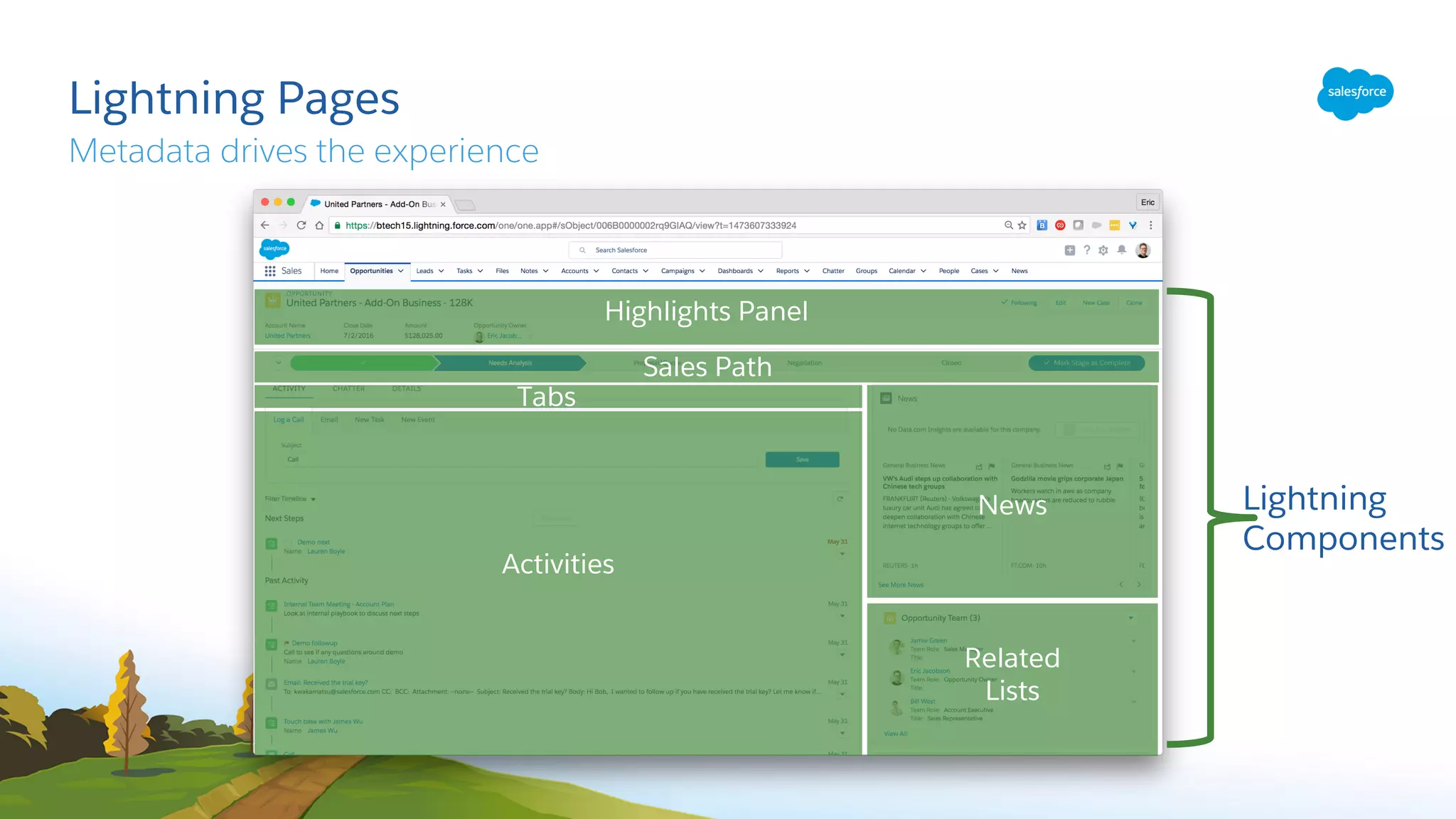Toggle the Following button

point(1019,303)
